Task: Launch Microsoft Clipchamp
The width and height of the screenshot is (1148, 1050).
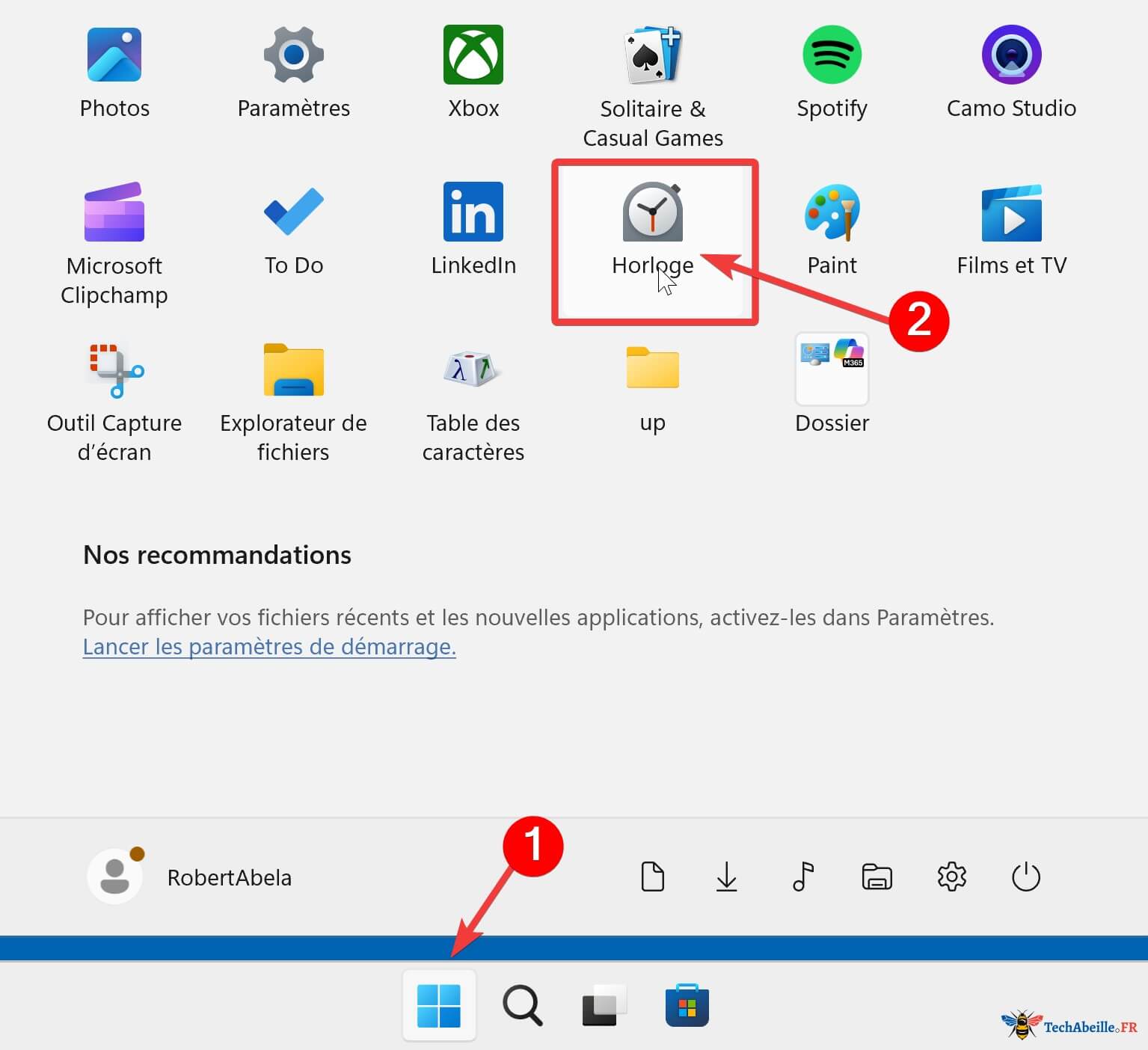Action: [114, 244]
